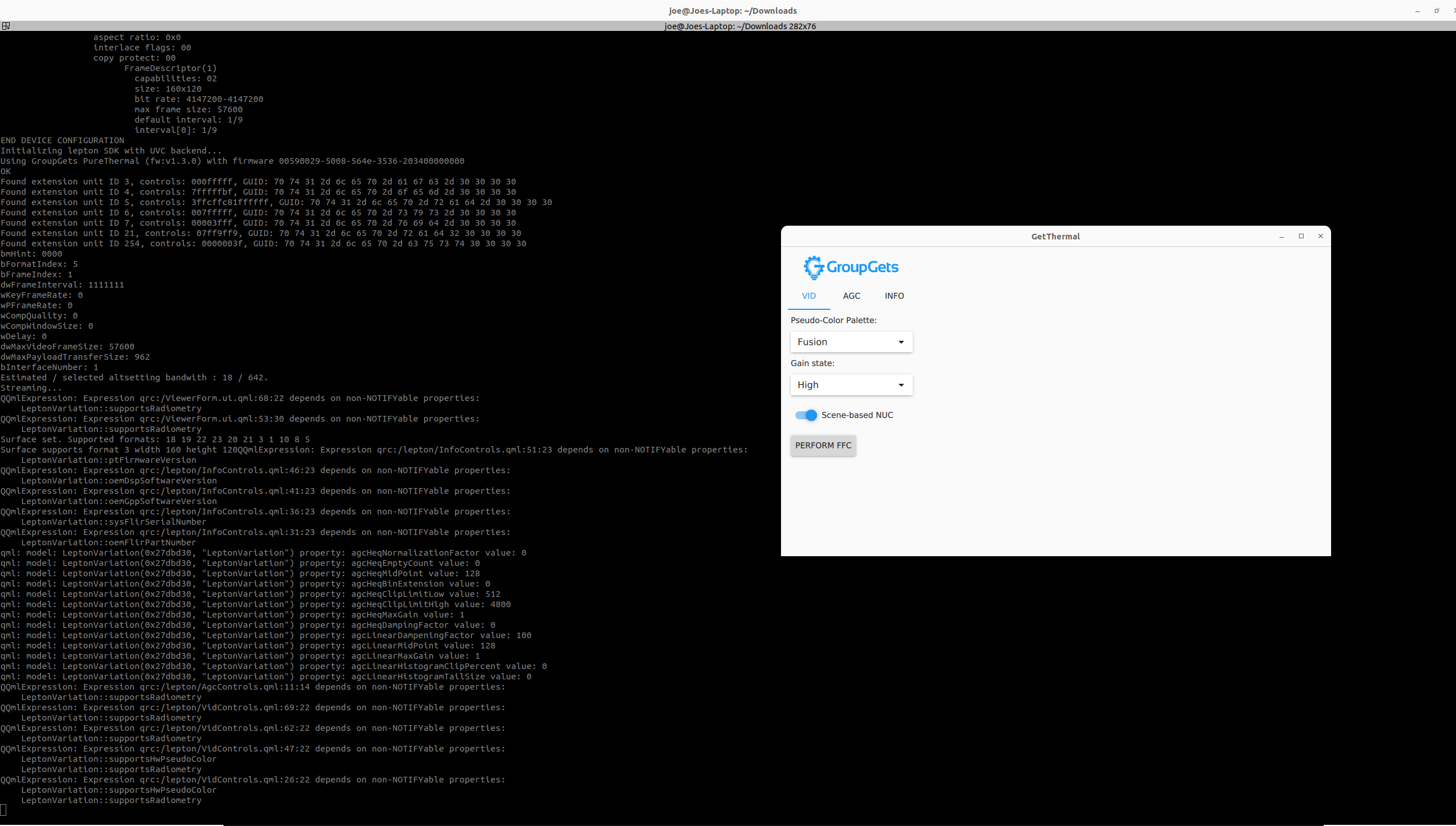Minimize the GetThermal window

[x=1282, y=236]
